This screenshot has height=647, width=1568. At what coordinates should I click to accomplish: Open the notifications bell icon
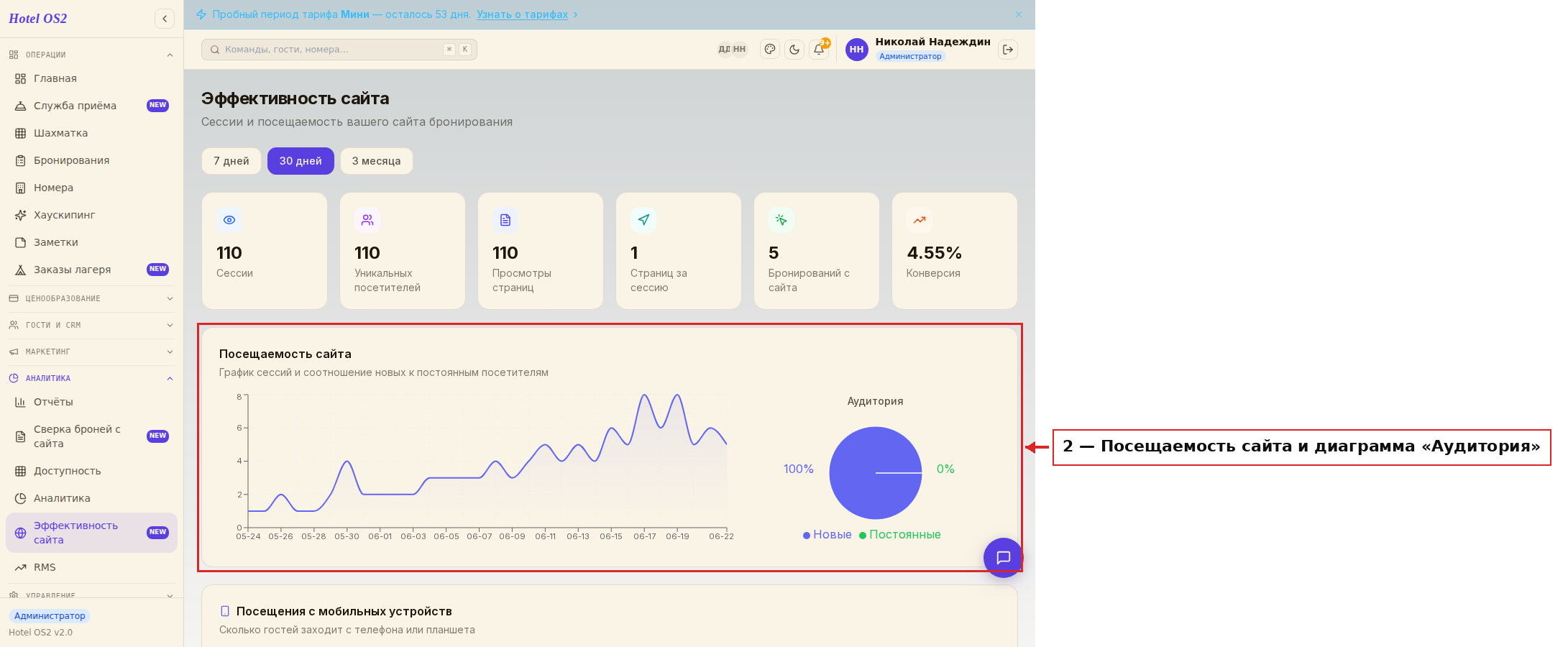[x=819, y=50]
